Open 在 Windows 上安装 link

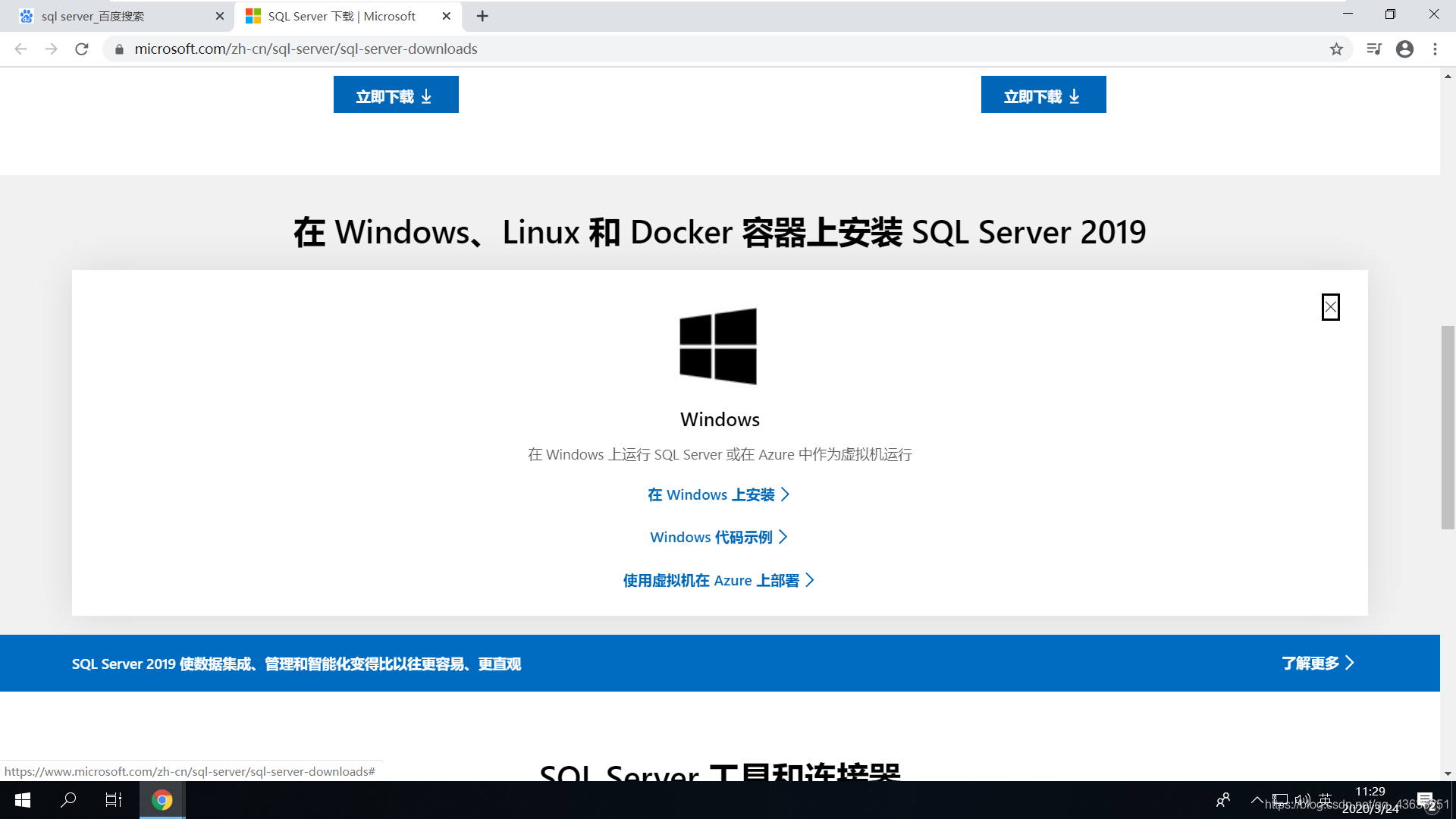[719, 494]
